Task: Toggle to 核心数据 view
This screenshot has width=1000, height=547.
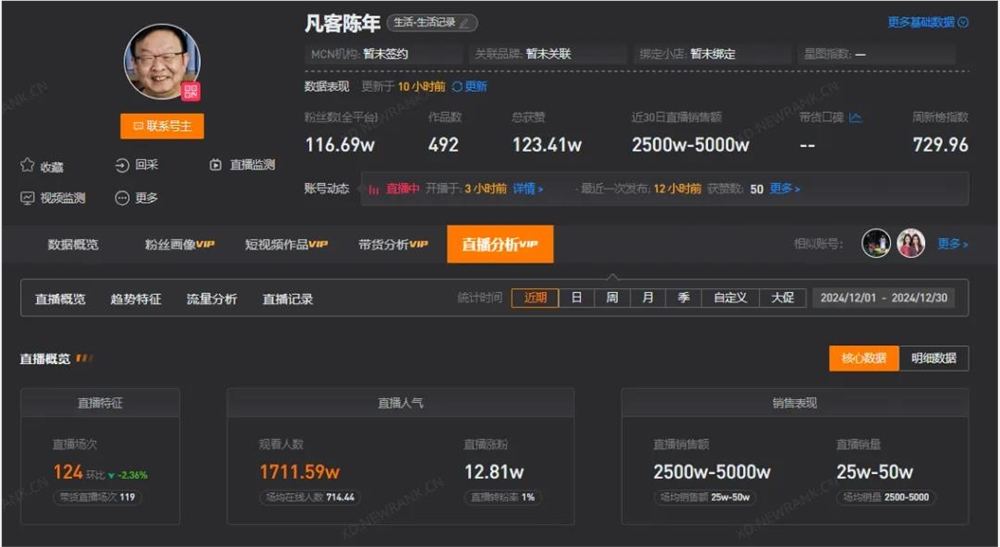Action: tap(864, 358)
